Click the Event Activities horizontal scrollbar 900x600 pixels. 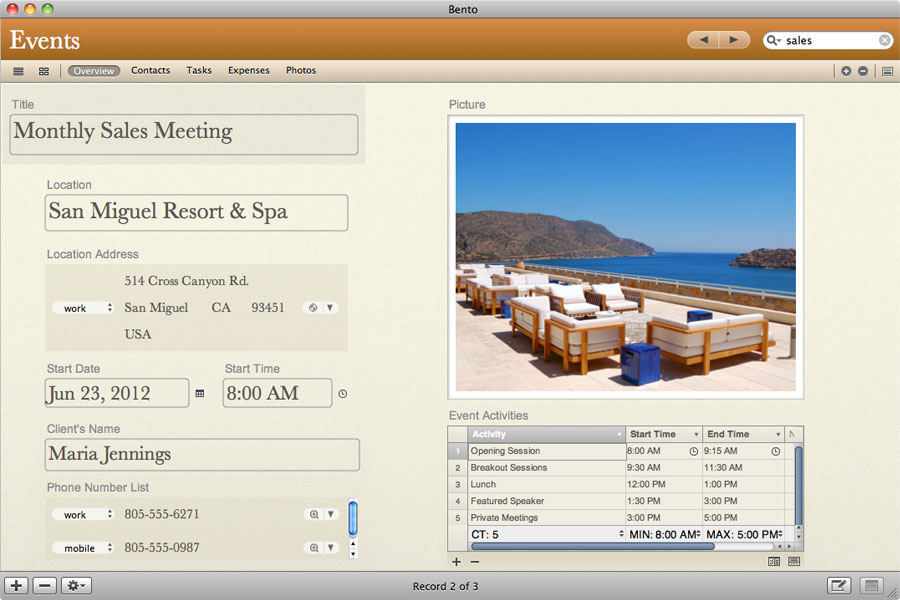[592, 547]
